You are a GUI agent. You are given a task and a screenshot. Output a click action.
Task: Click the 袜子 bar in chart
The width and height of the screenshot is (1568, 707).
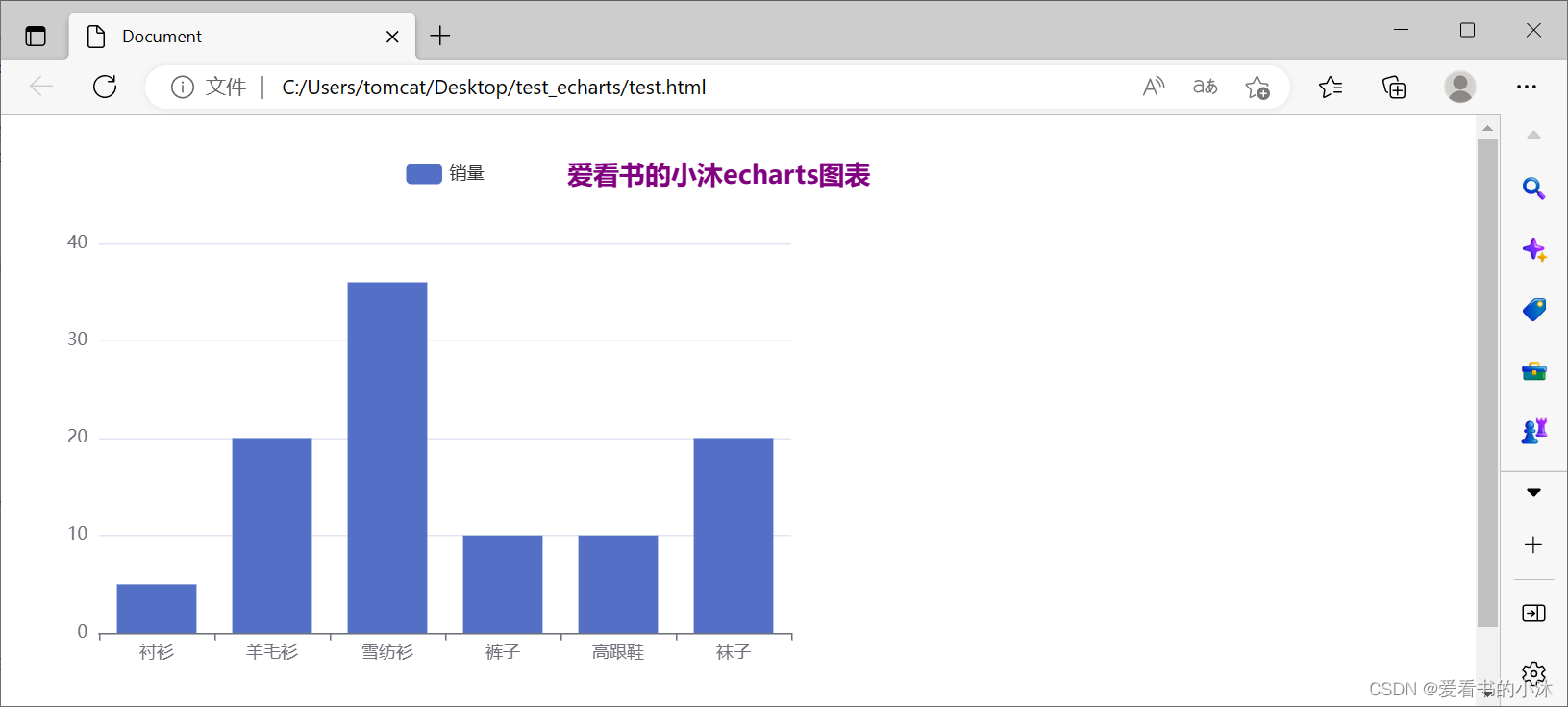pyautogui.click(x=734, y=536)
